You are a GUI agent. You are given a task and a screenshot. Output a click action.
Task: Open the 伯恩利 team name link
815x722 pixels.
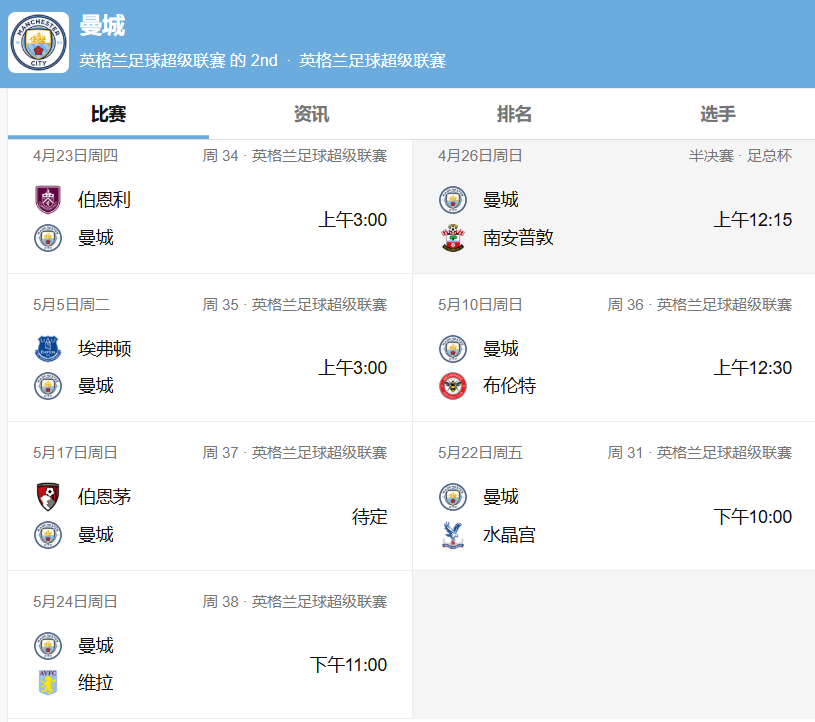point(104,200)
